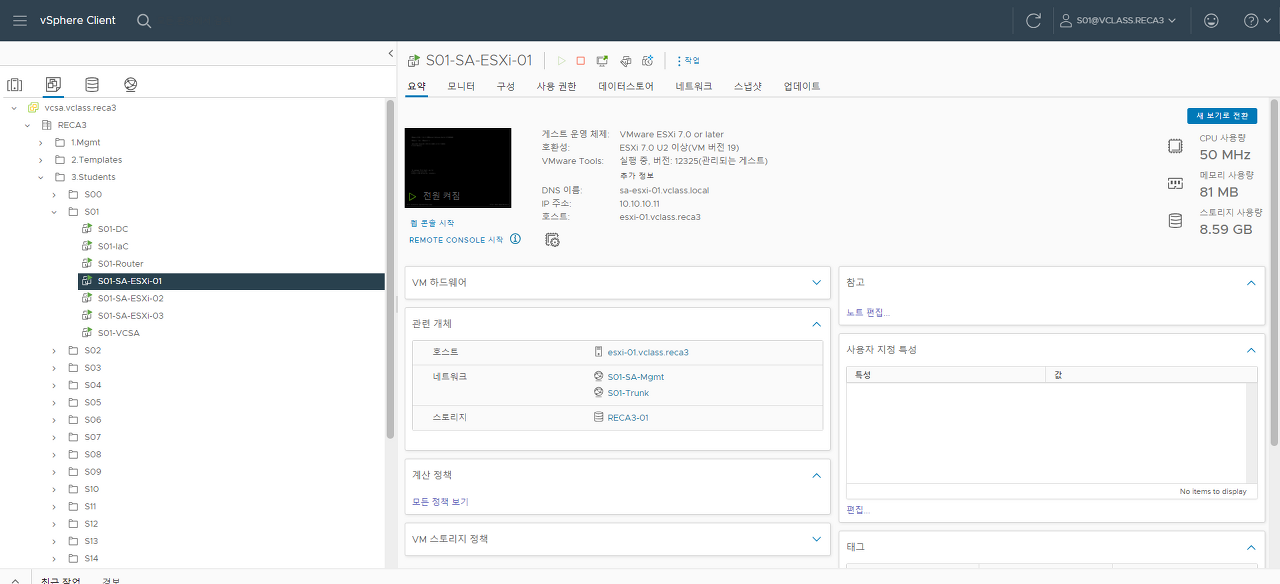The image size is (1280, 584).
Task: Collapse the vcsa.vclass.reca3 tree node
Action: pyautogui.click(x=14, y=107)
